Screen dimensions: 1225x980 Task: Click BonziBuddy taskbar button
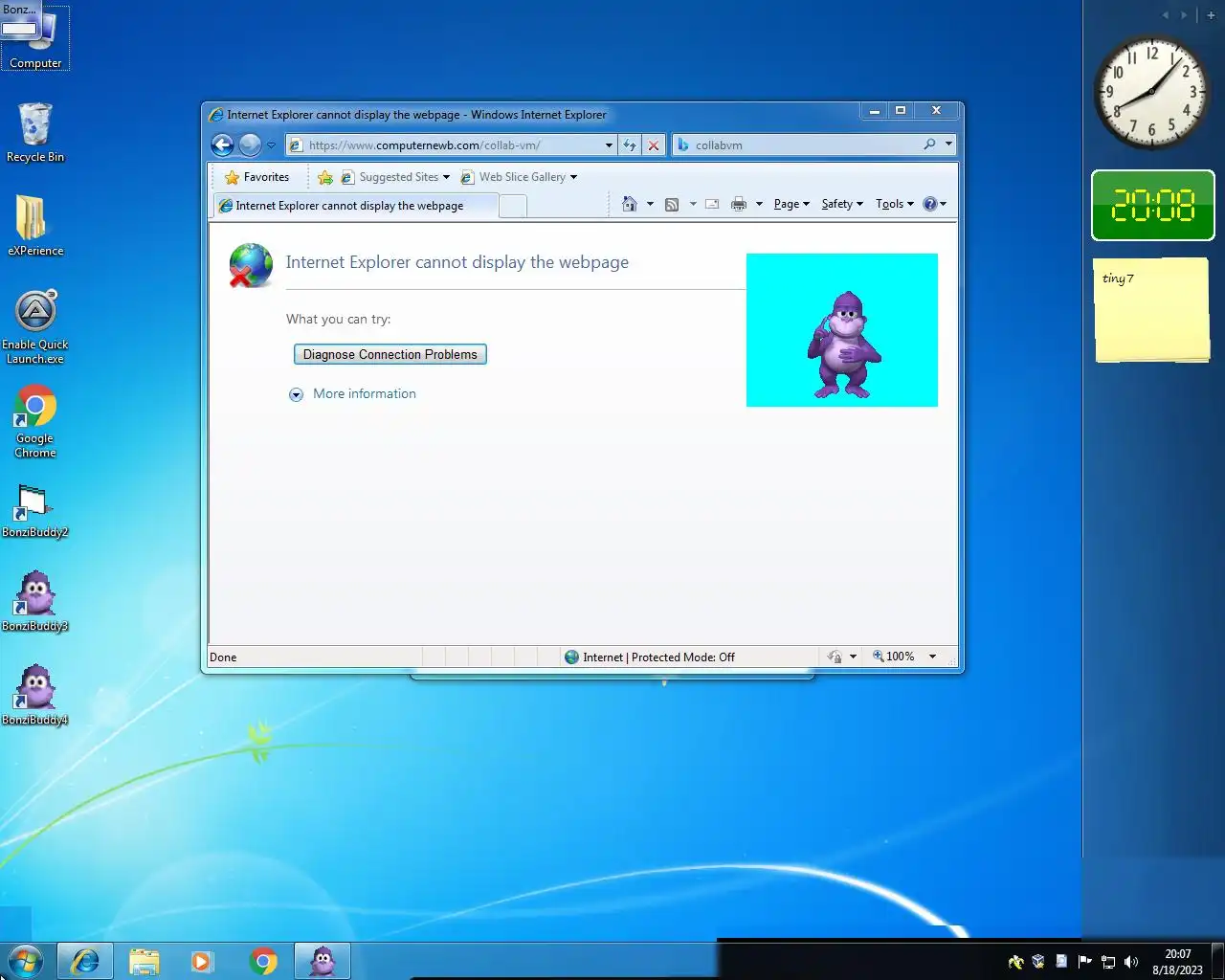pos(323,961)
